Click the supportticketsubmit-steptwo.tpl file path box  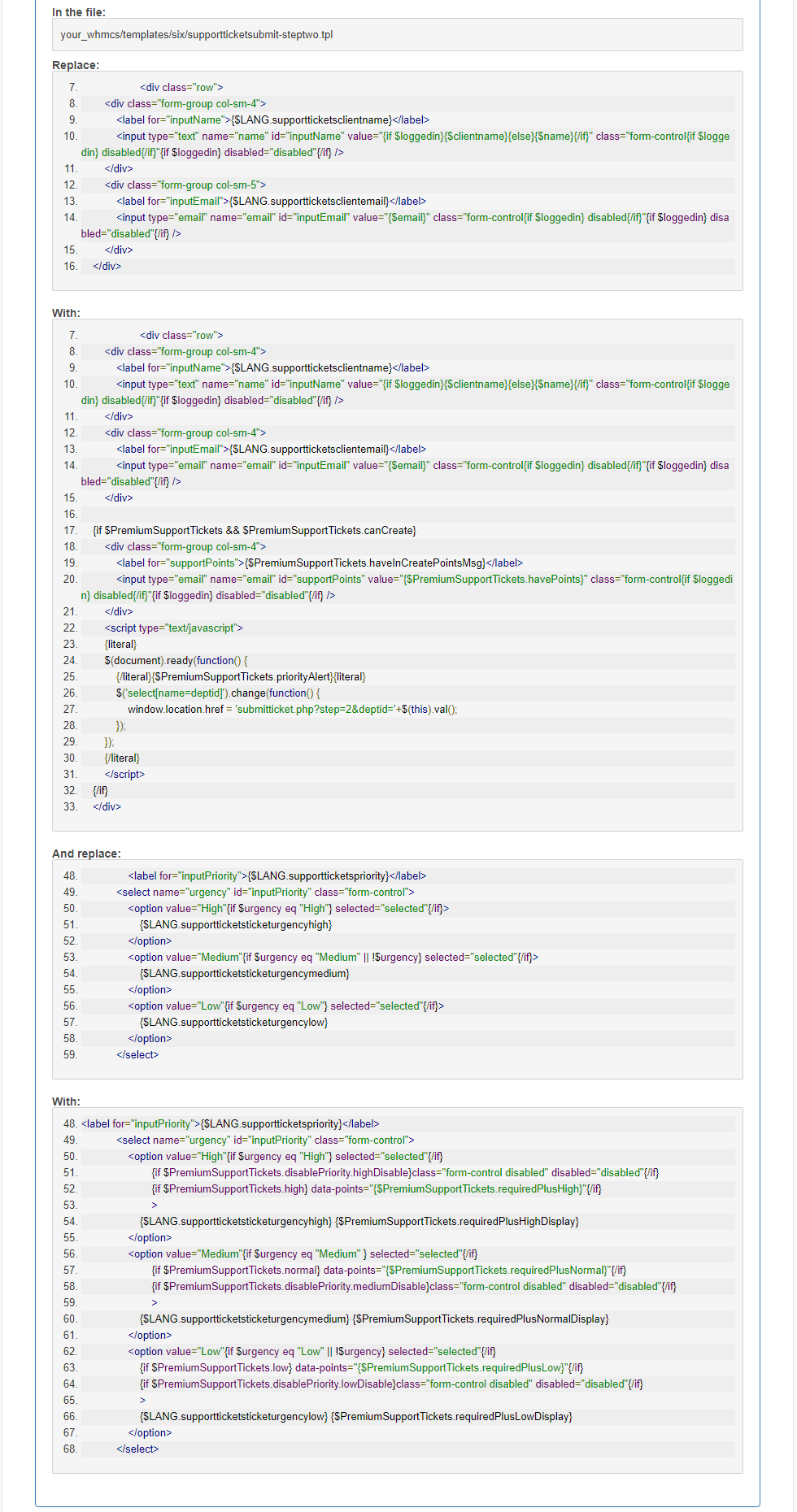(397, 35)
